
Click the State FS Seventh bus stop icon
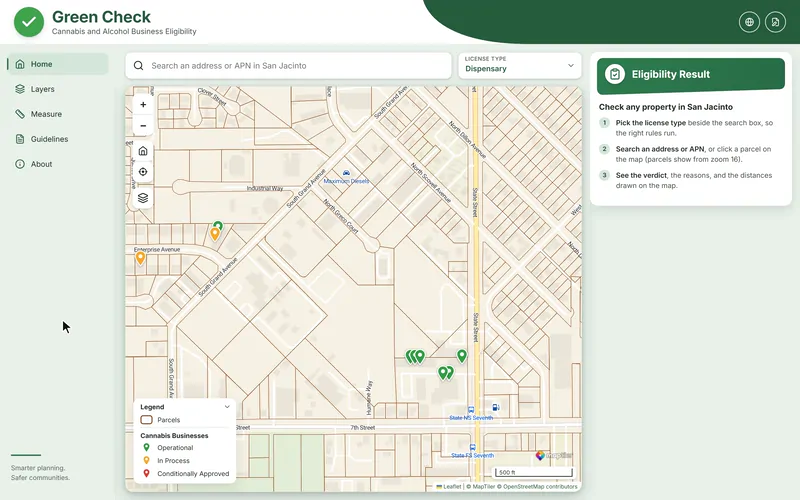click(x=472, y=447)
